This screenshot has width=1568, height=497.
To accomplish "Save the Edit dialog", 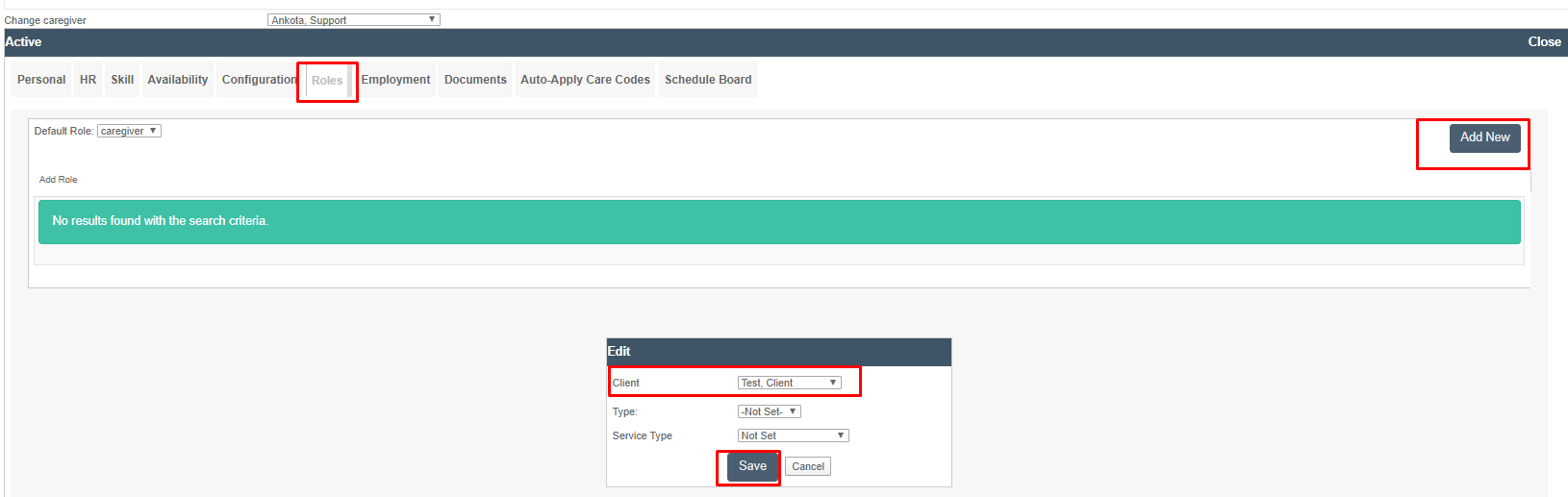I will point(752,466).
